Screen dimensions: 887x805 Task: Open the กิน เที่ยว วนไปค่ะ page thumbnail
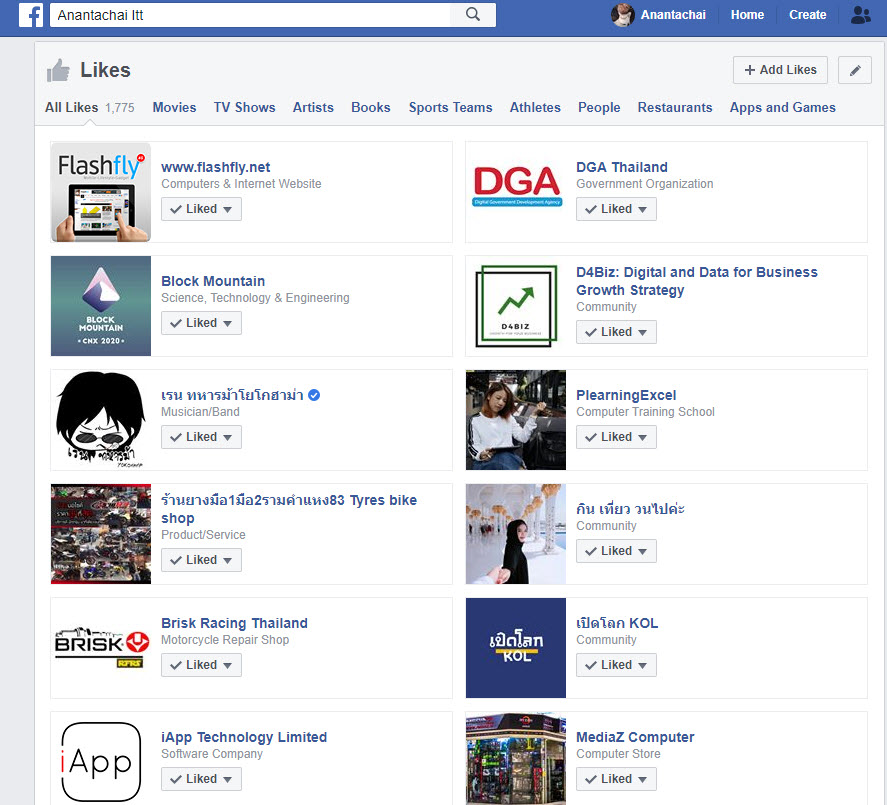tap(516, 534)
